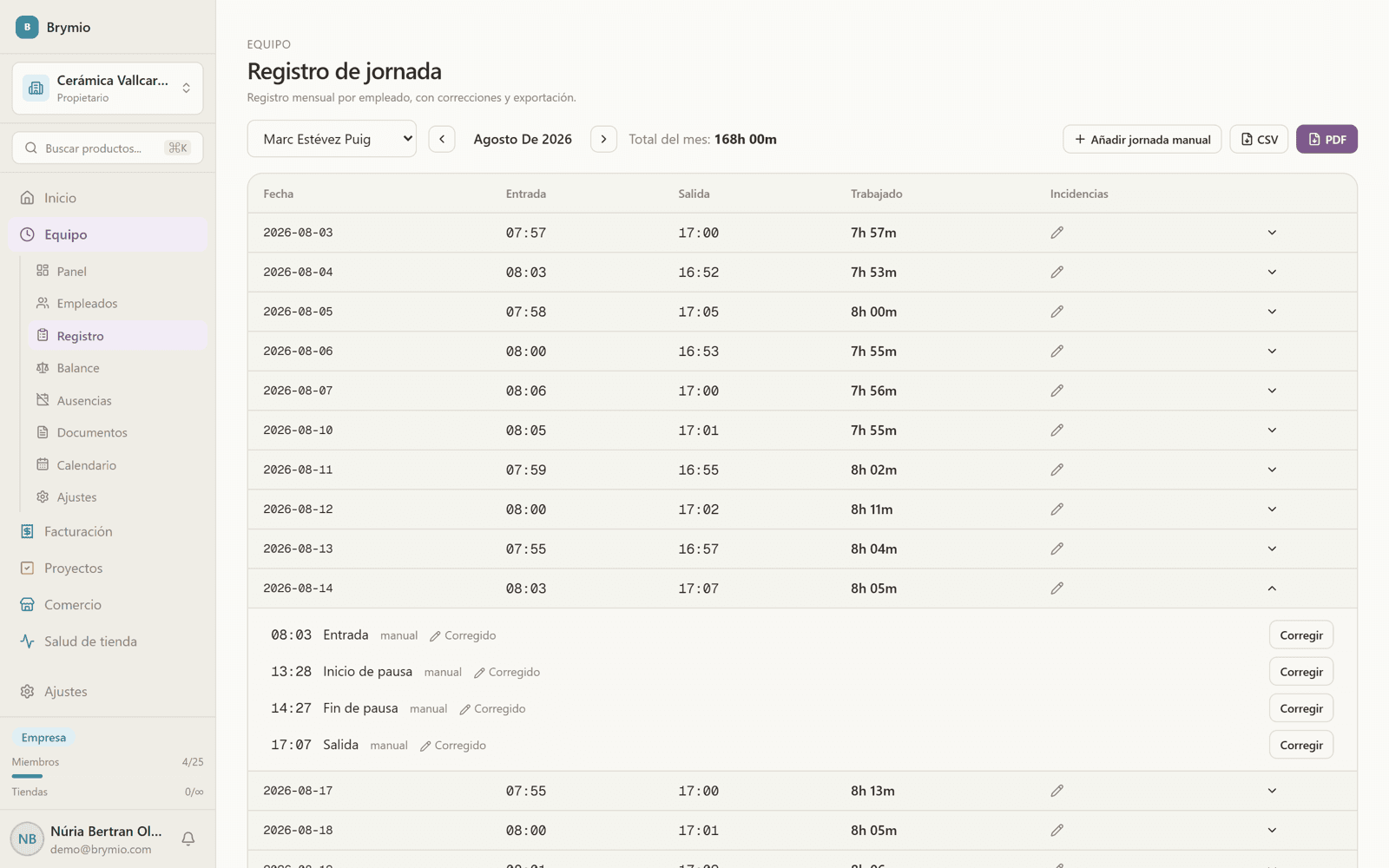Image resolution: width=1389 pixels, height=868 pixels.
Task: Open Calendario in Equipo submenu
Action: [117, 465]
